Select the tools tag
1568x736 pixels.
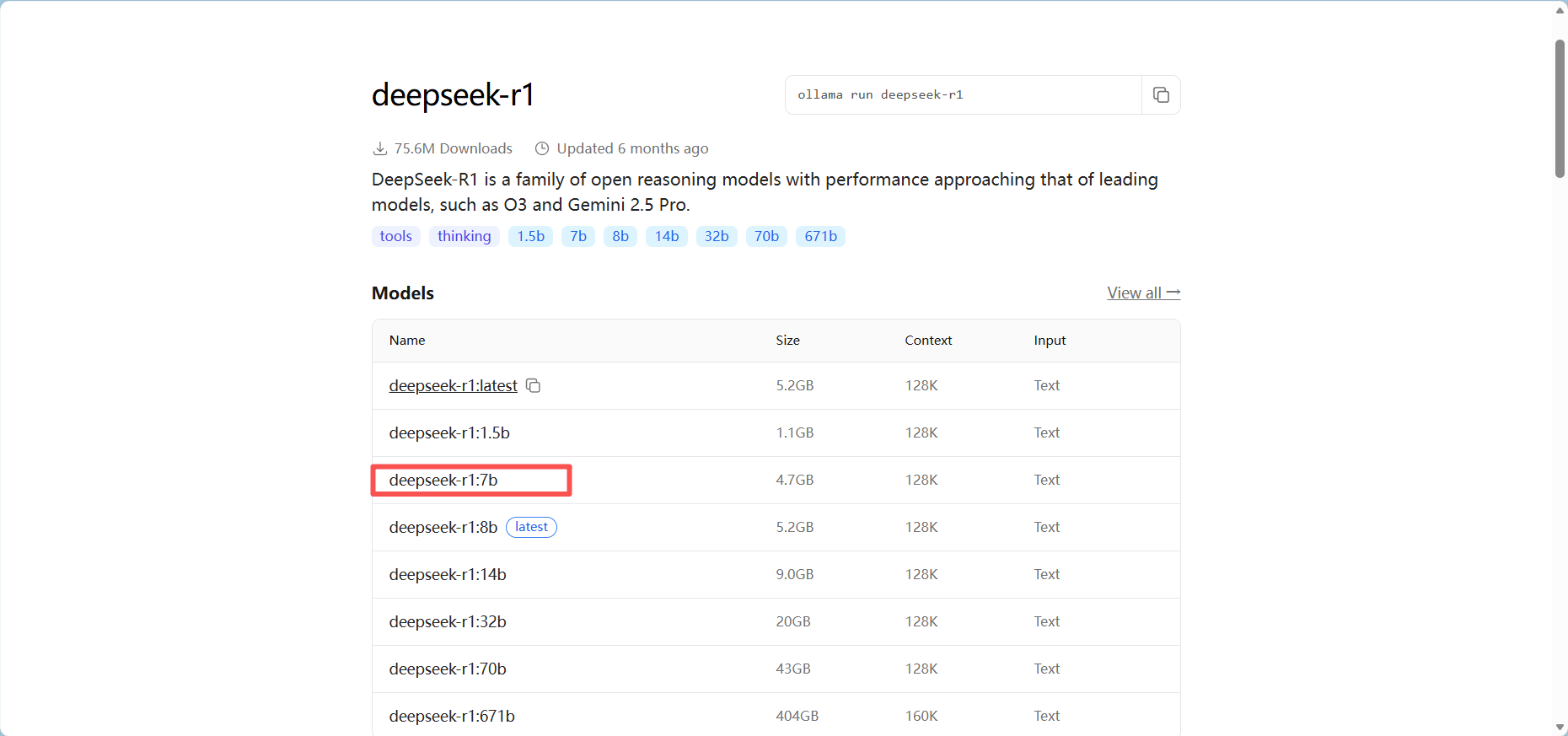(396, 236)
